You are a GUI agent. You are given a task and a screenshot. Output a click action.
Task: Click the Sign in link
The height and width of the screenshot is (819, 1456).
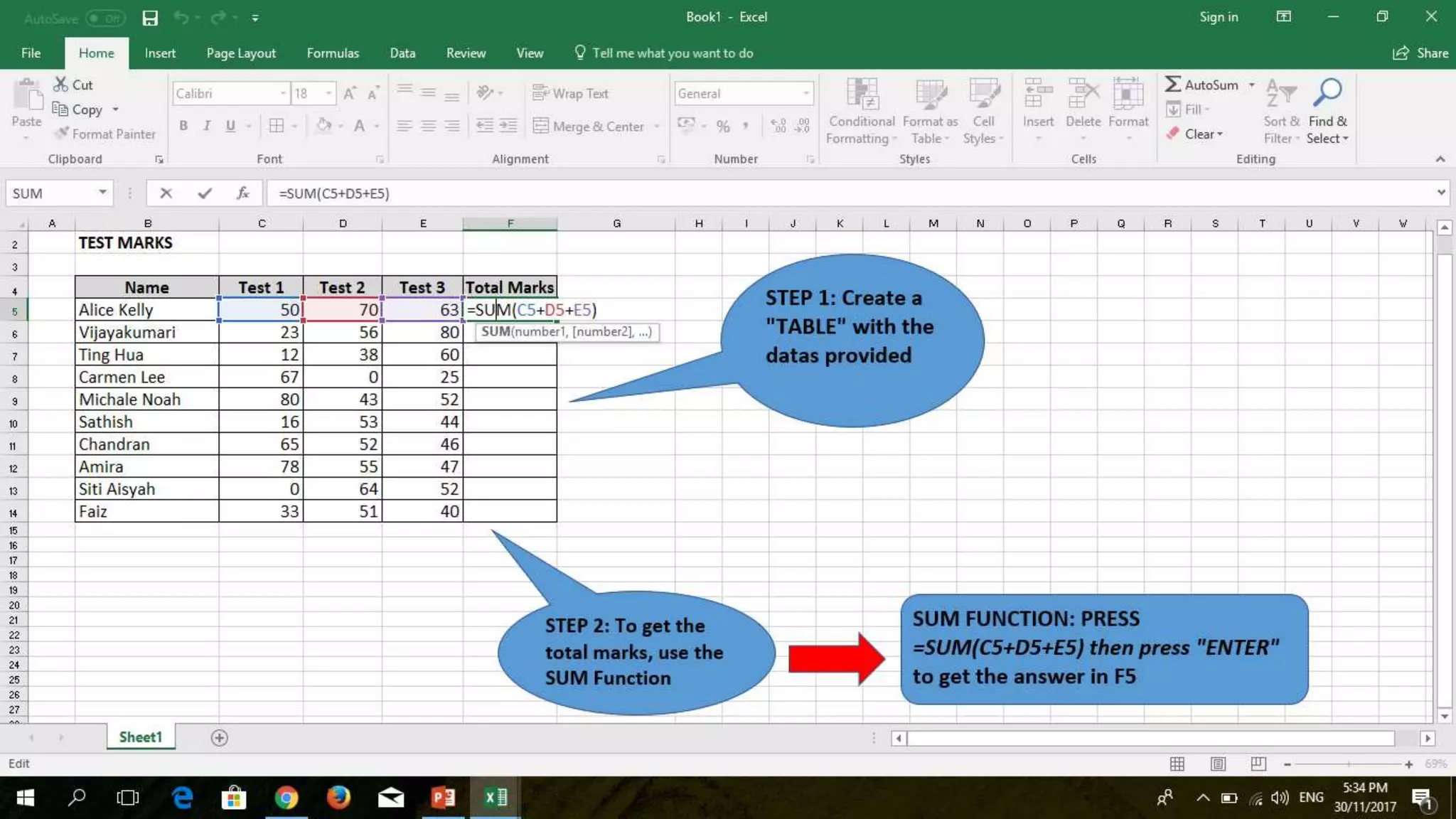coord(1219,17)
